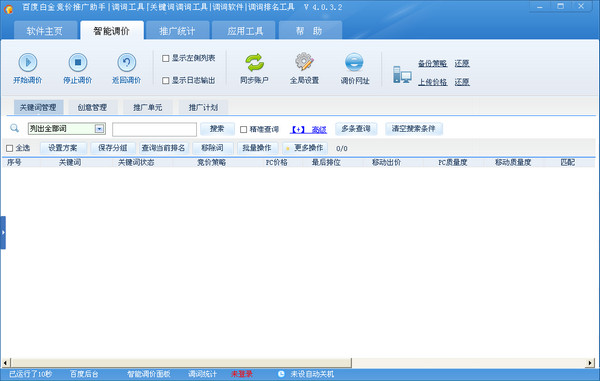Click 查询当前排名 button
The height and width of the screenshot is (381, 600).
[x=163, y=148]
